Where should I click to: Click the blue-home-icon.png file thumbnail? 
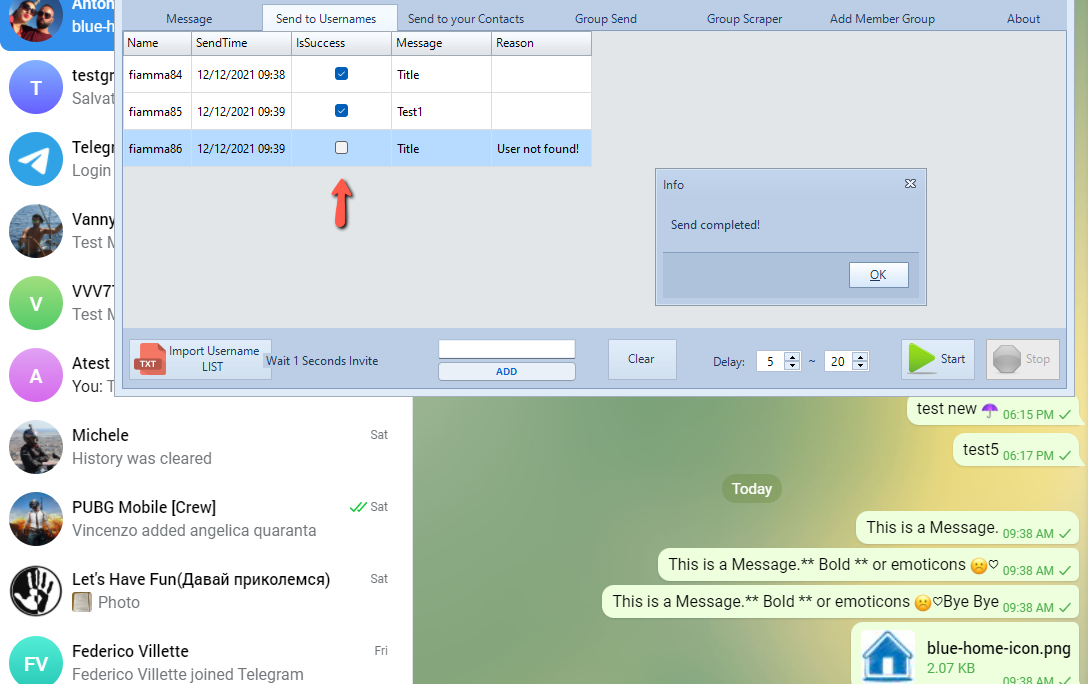(888, 655)
